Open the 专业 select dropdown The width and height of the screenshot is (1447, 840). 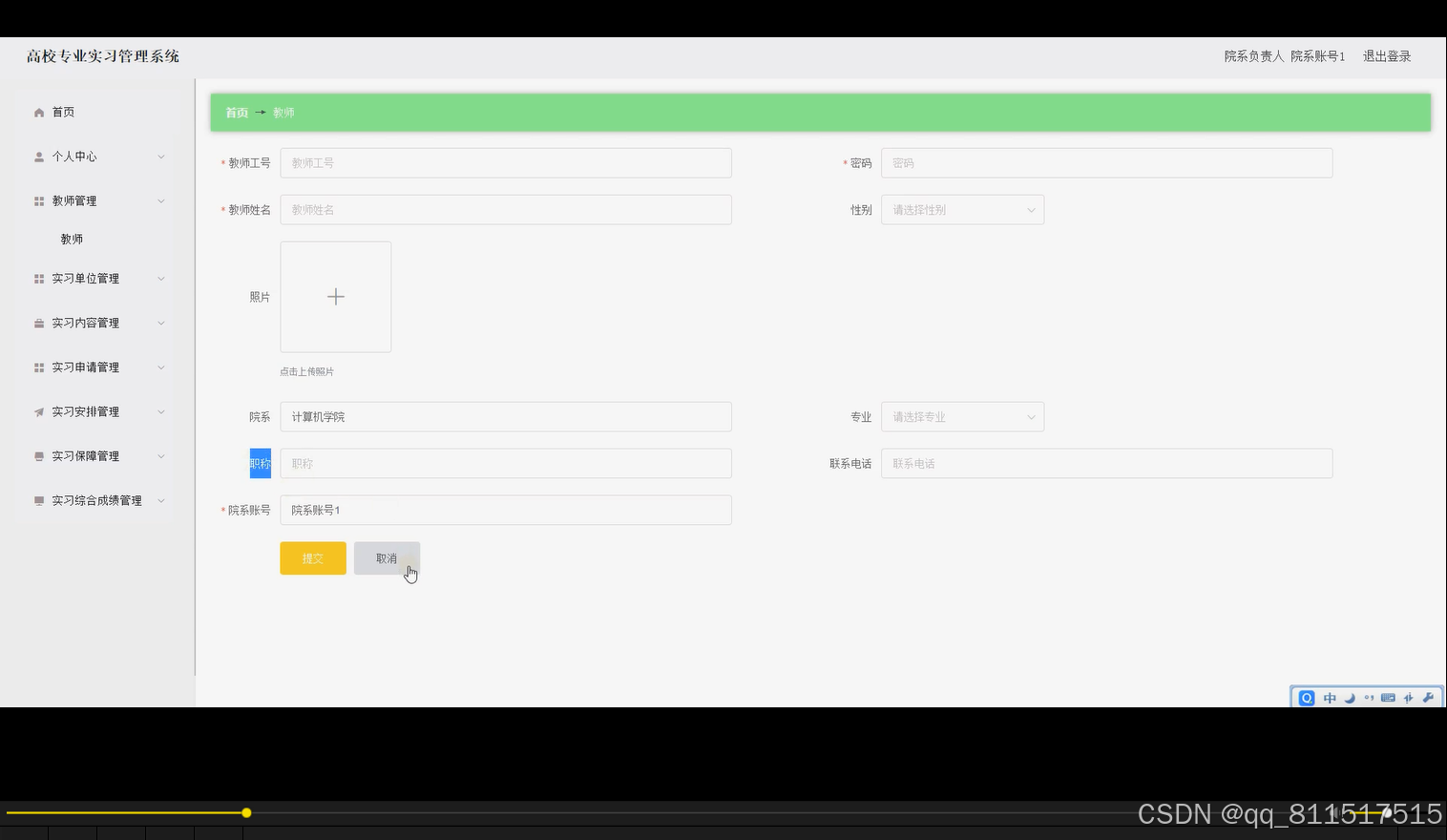[x=962, y=417]
